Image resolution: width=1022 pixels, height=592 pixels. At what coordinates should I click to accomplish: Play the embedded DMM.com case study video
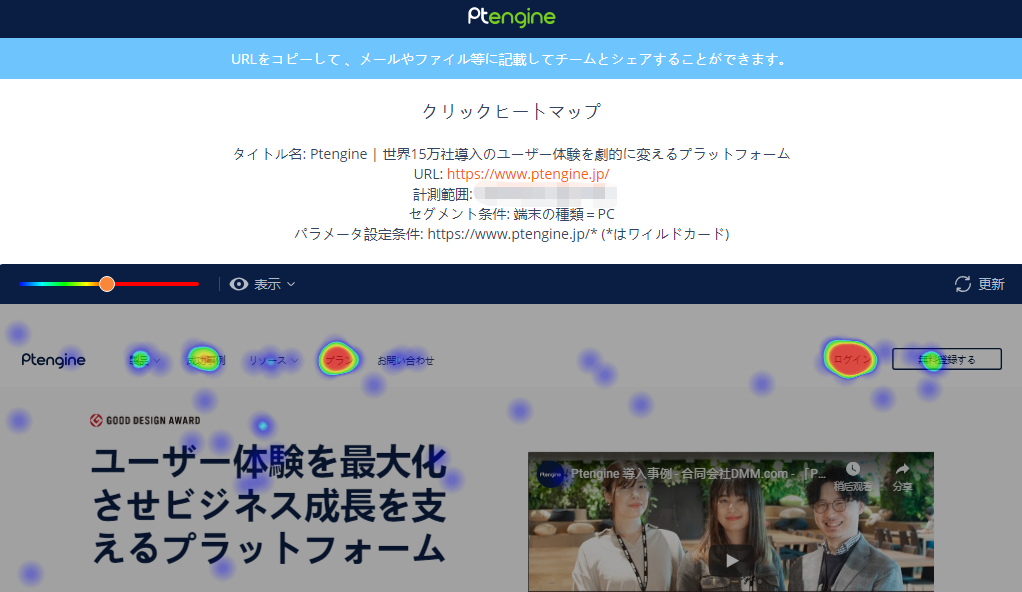click(x=731, y=560)
